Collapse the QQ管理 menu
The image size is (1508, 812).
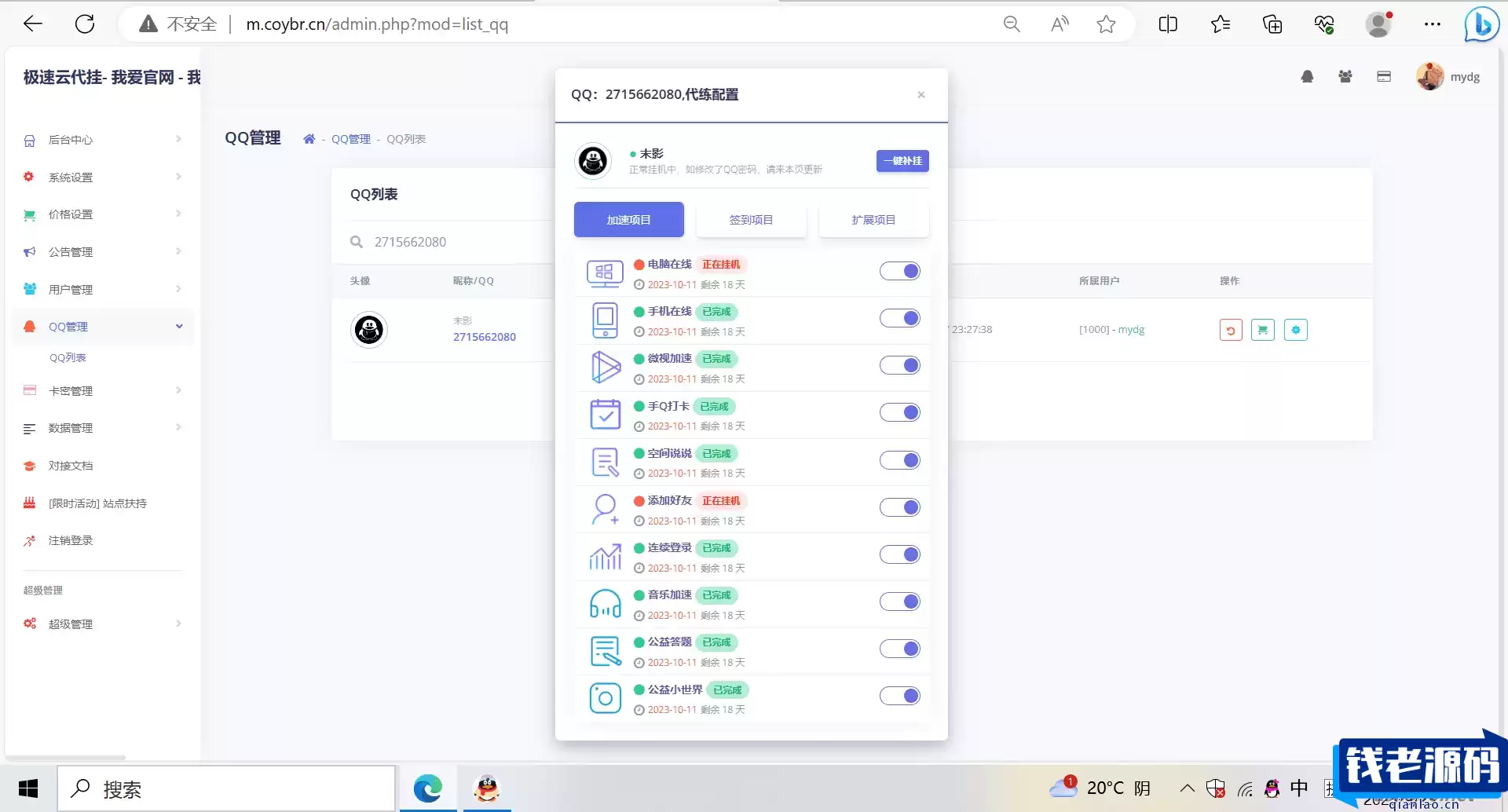pyautogui.click(x=103, y=327)
